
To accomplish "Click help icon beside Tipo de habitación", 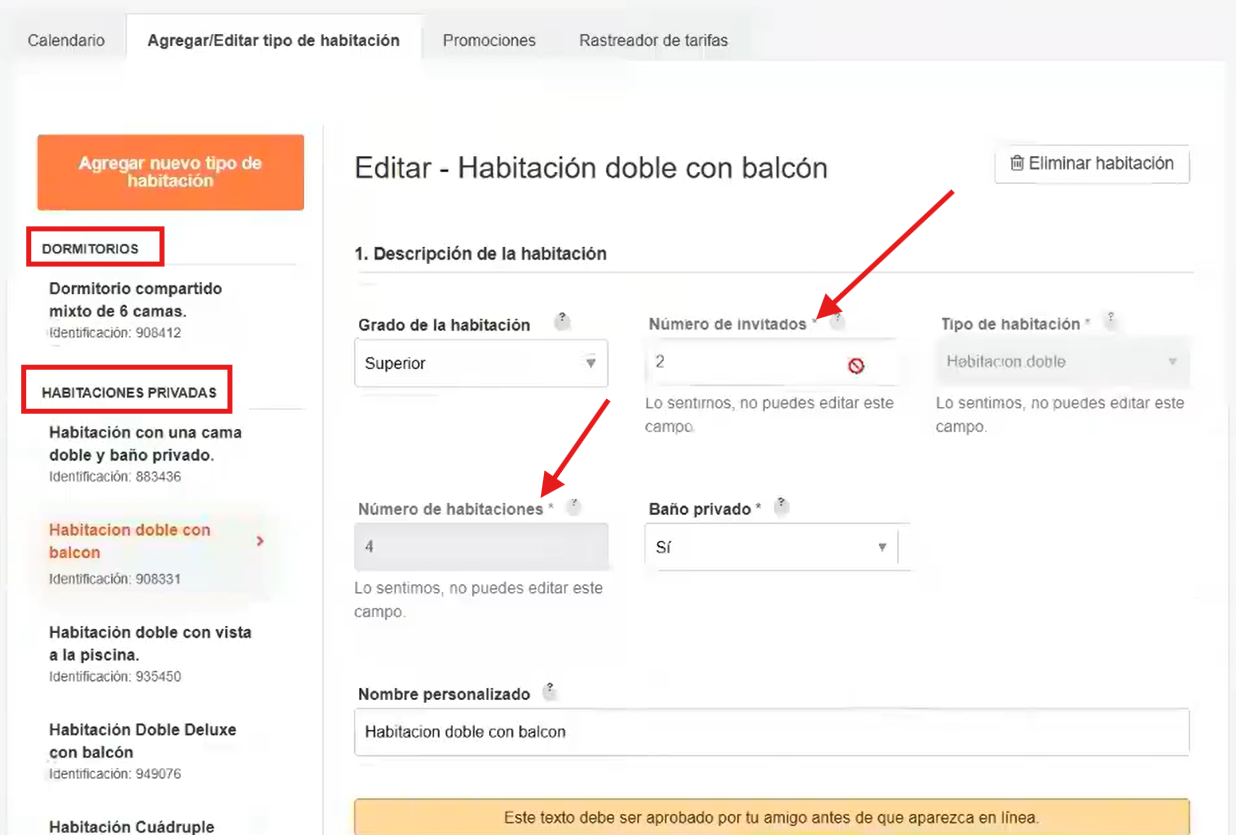I will (x=1110, y=321).
